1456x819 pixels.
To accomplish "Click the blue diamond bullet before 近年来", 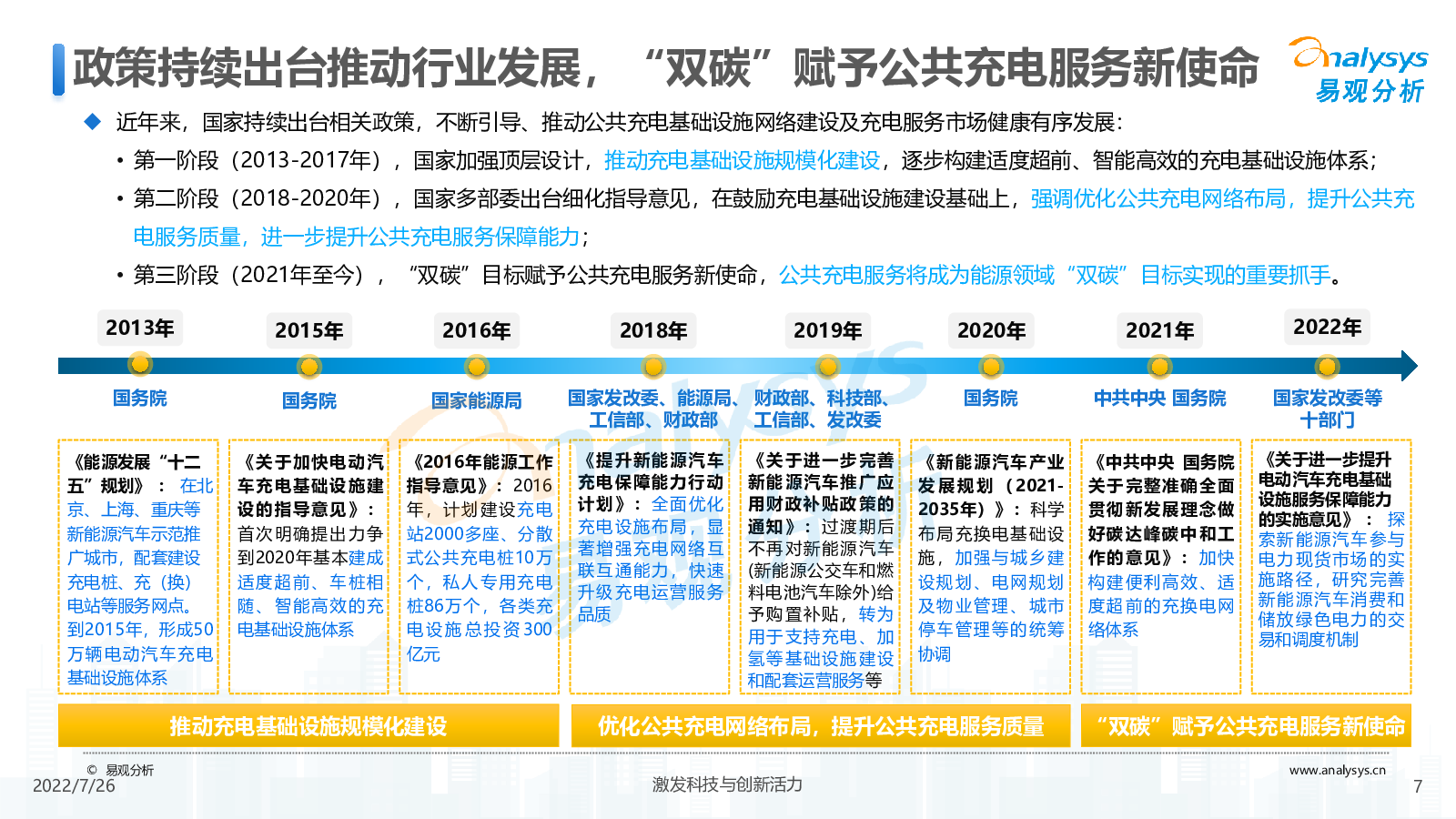I will click(93, 121).
